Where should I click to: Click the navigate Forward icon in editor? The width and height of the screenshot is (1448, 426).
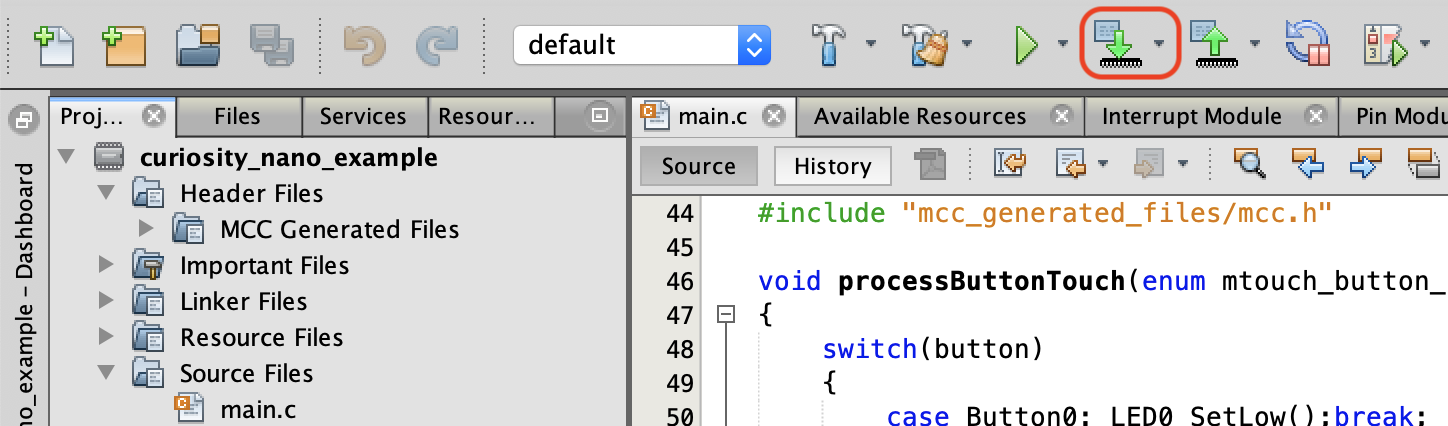tap(1150, 163)
